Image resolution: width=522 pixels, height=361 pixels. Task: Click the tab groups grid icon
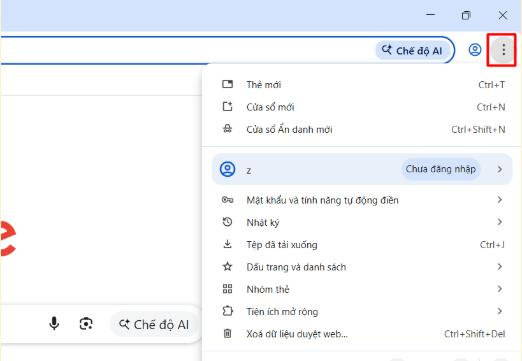[227, 289]
